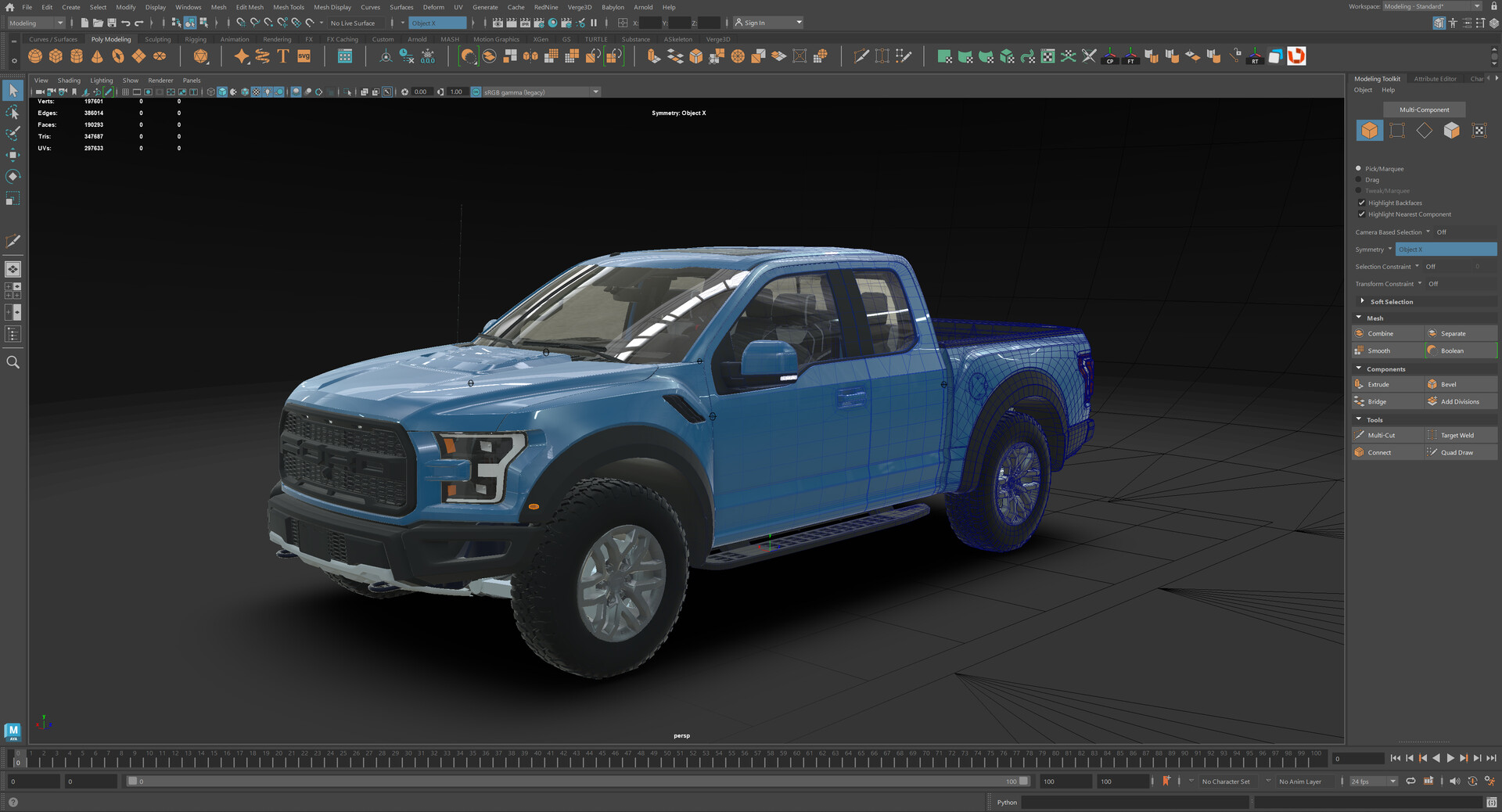Screen dimensions: 1502x812
Task: Click the Multi-Component button
Action: (x=1424, y=110)
